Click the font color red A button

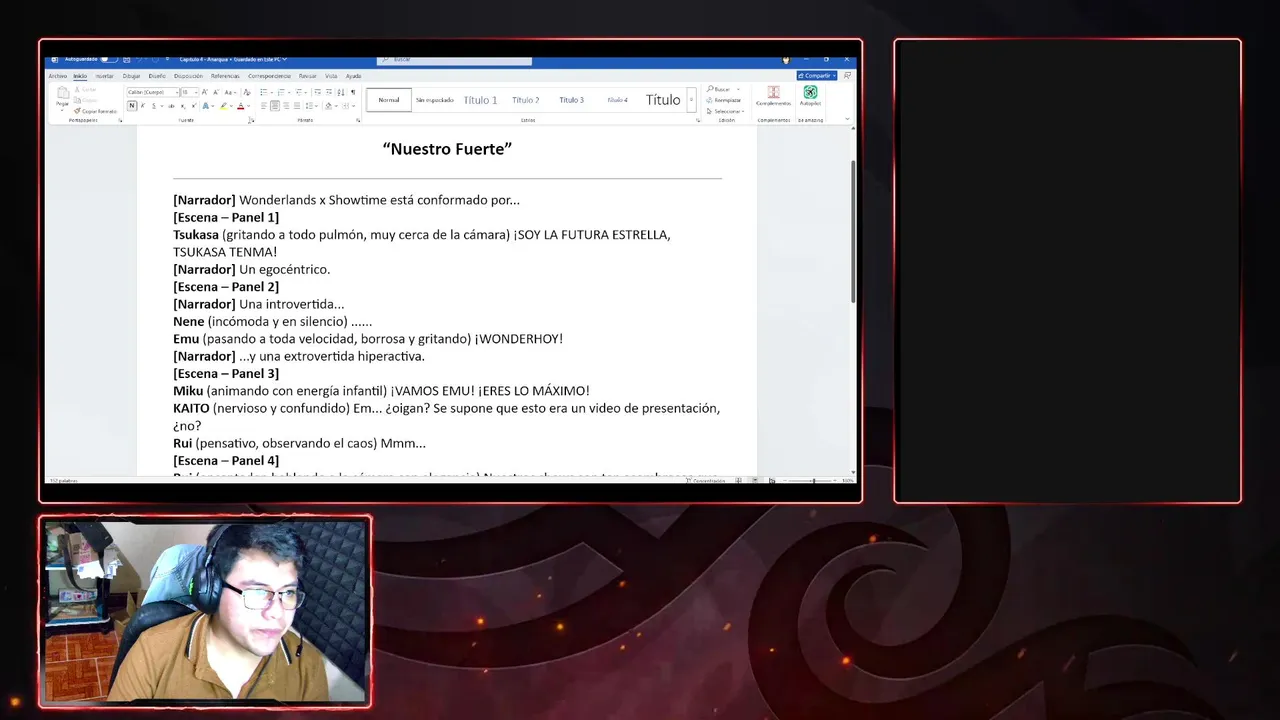point(241,106)
